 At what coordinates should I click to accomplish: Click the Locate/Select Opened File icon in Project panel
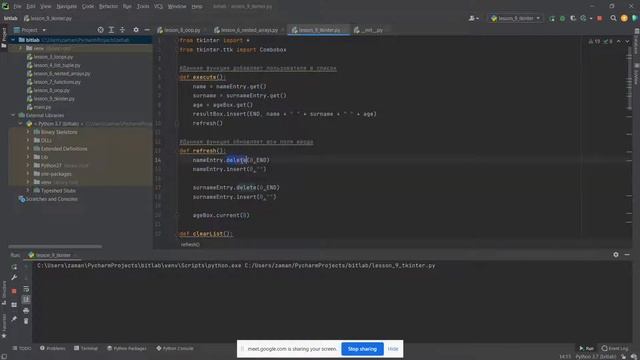(x=100, y=30)
